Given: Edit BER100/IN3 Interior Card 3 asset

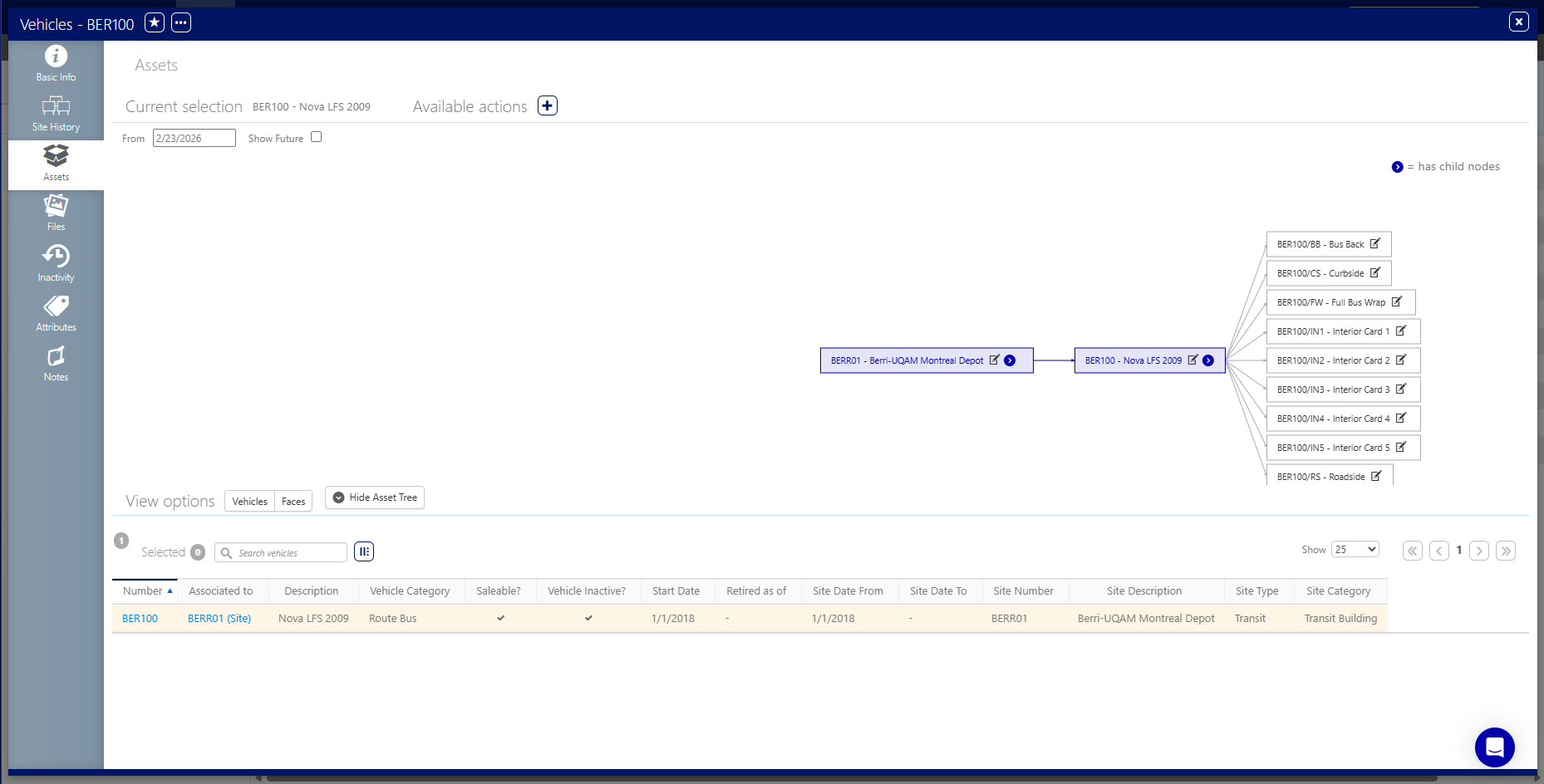Looking at the screenshot, I should (x=1400, y=389).
